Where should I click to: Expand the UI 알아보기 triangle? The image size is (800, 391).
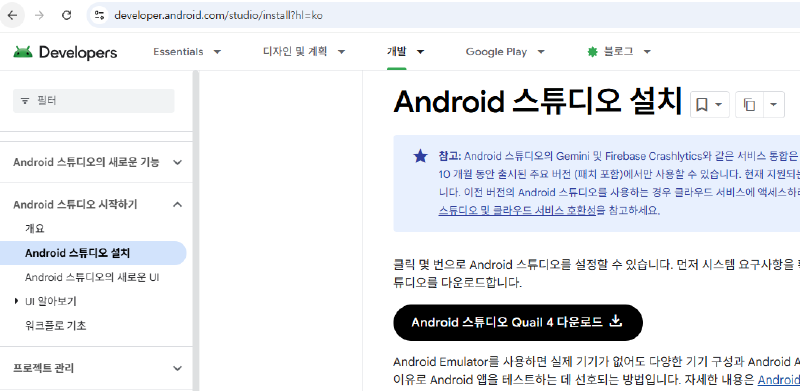[x=17, y=301]
